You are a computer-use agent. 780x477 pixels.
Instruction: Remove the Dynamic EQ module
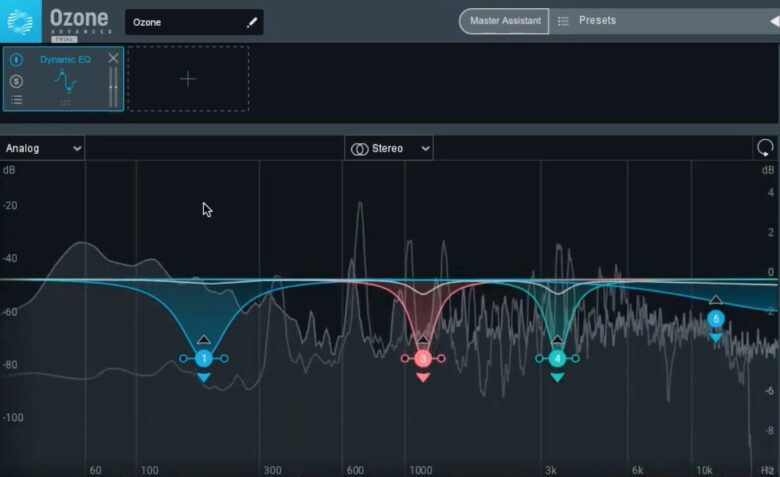click(x=113, y=58)
